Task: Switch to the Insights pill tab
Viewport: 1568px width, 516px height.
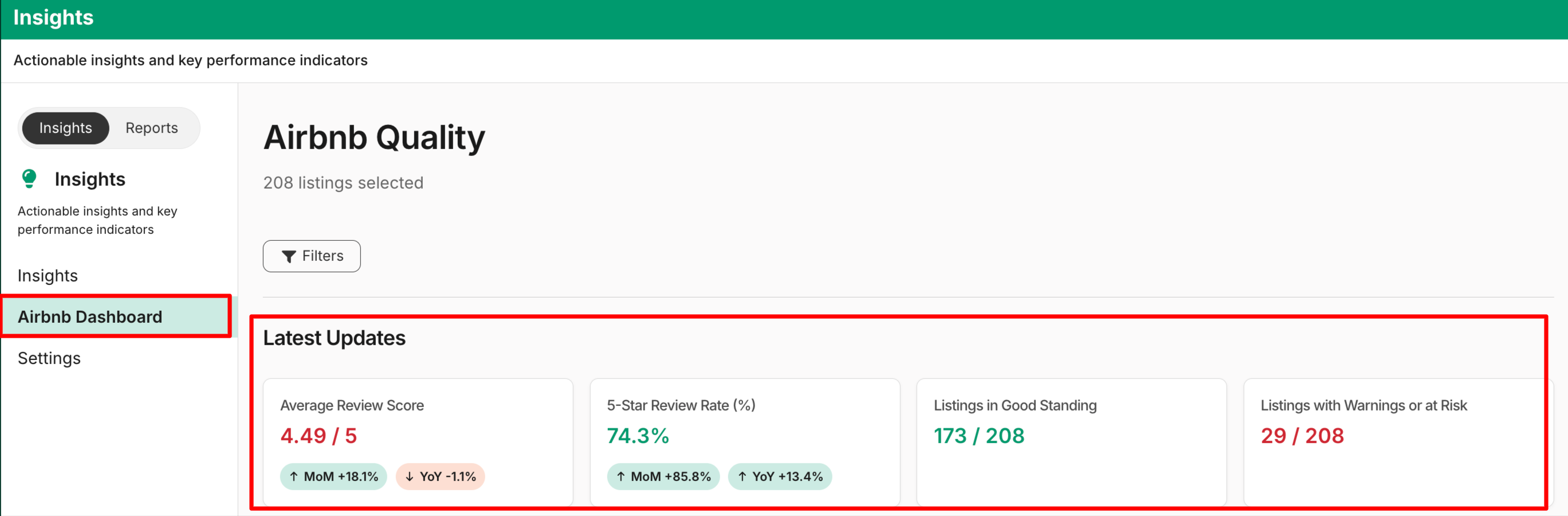Action: (x=66, y=128)
